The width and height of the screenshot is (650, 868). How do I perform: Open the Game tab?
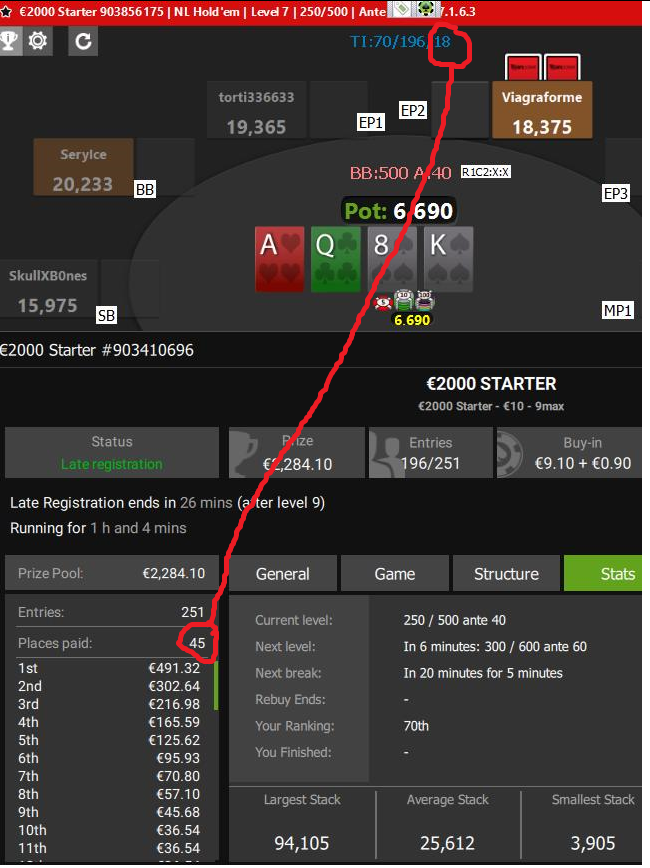394,574
